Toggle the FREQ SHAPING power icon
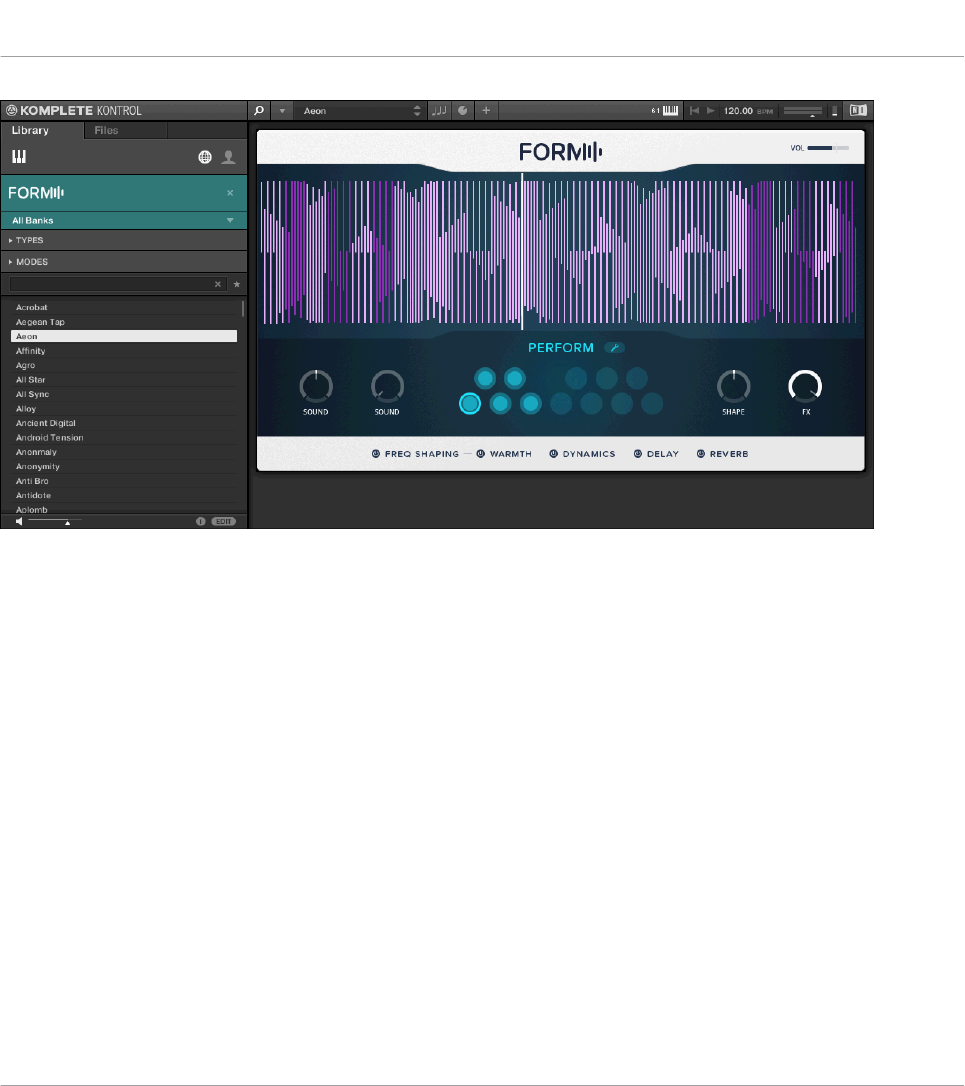Screen dimensions: 965x1086 coord(376,454)
